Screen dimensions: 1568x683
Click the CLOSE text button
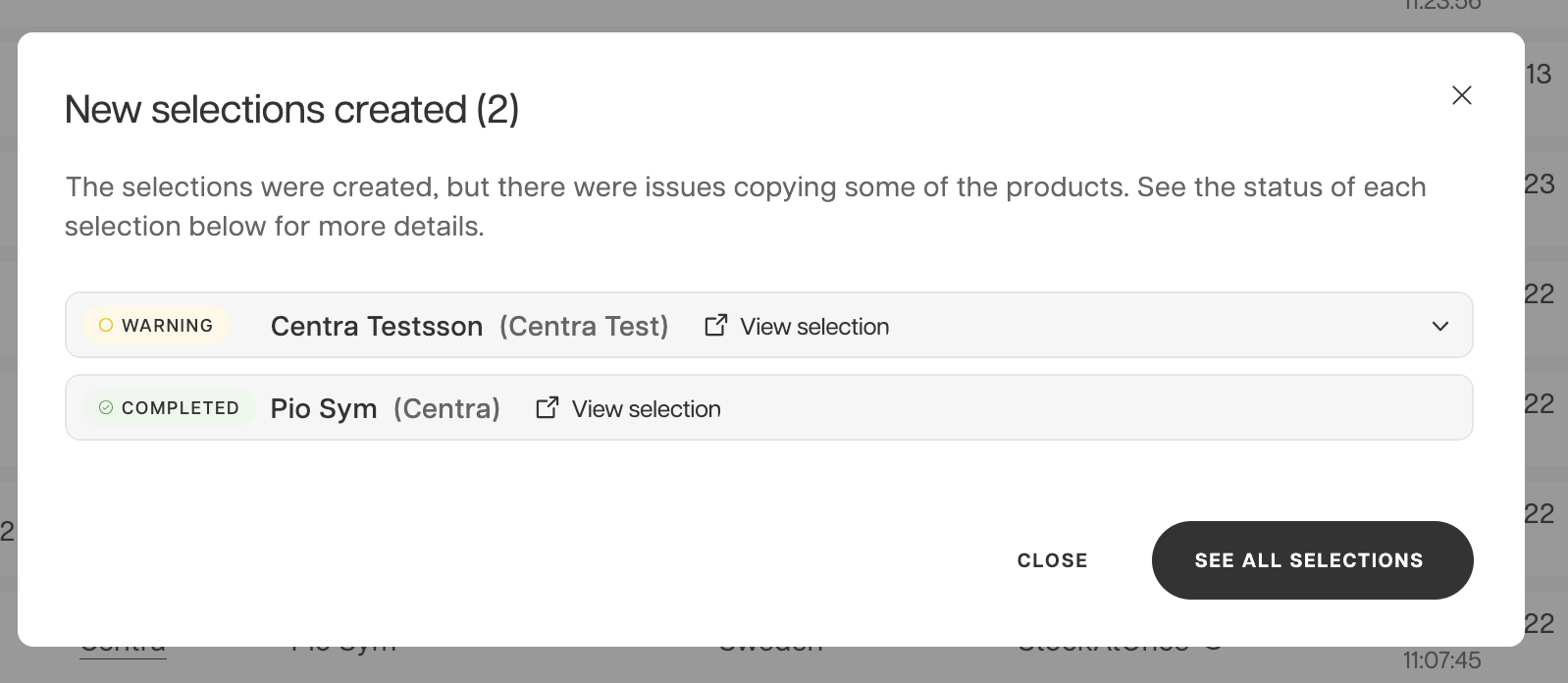[x=1052, y=560]
